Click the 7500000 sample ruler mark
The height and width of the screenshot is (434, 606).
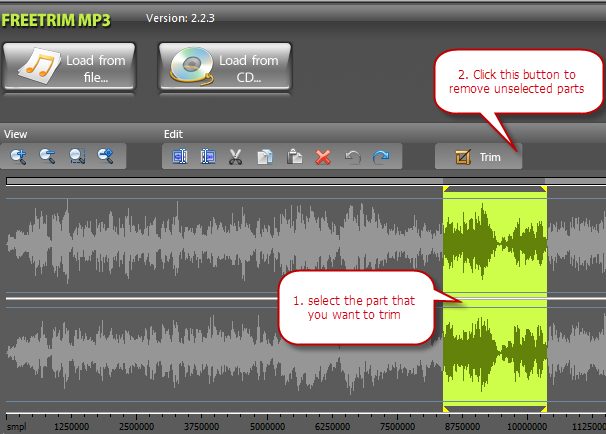397,427
